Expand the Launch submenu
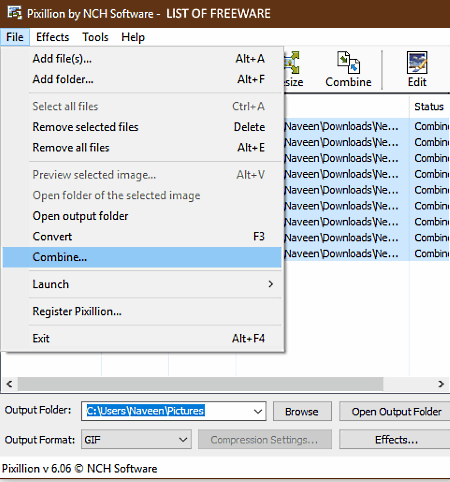The width and height of the screenshot is (450, 482). point(142,284)
